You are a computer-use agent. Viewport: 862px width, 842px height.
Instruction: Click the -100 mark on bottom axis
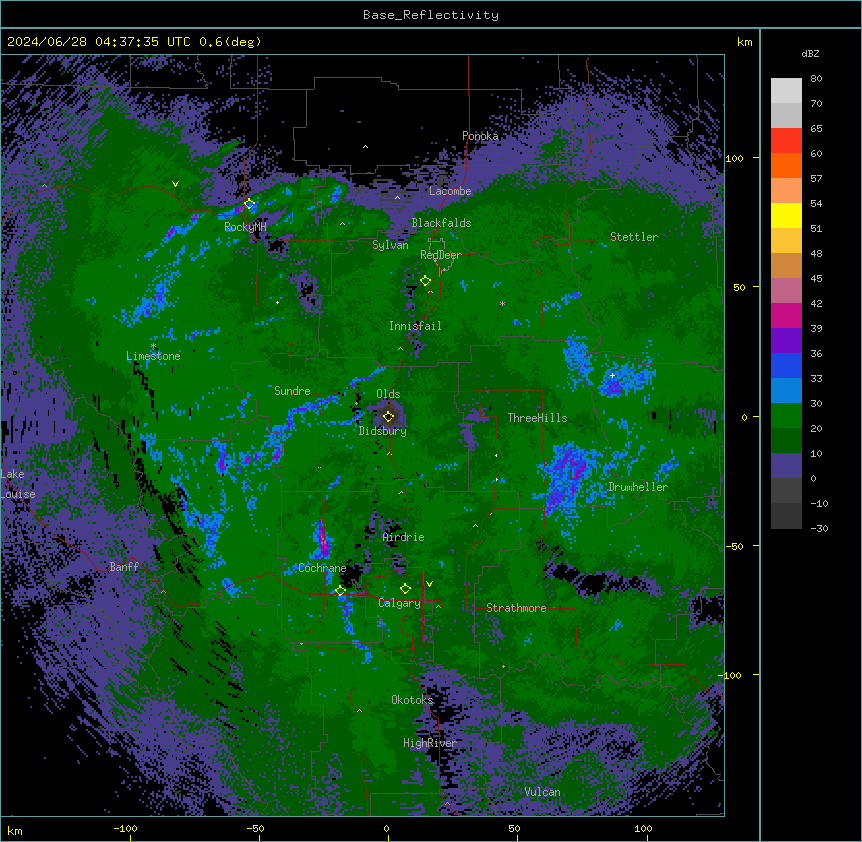coord(125,828)
